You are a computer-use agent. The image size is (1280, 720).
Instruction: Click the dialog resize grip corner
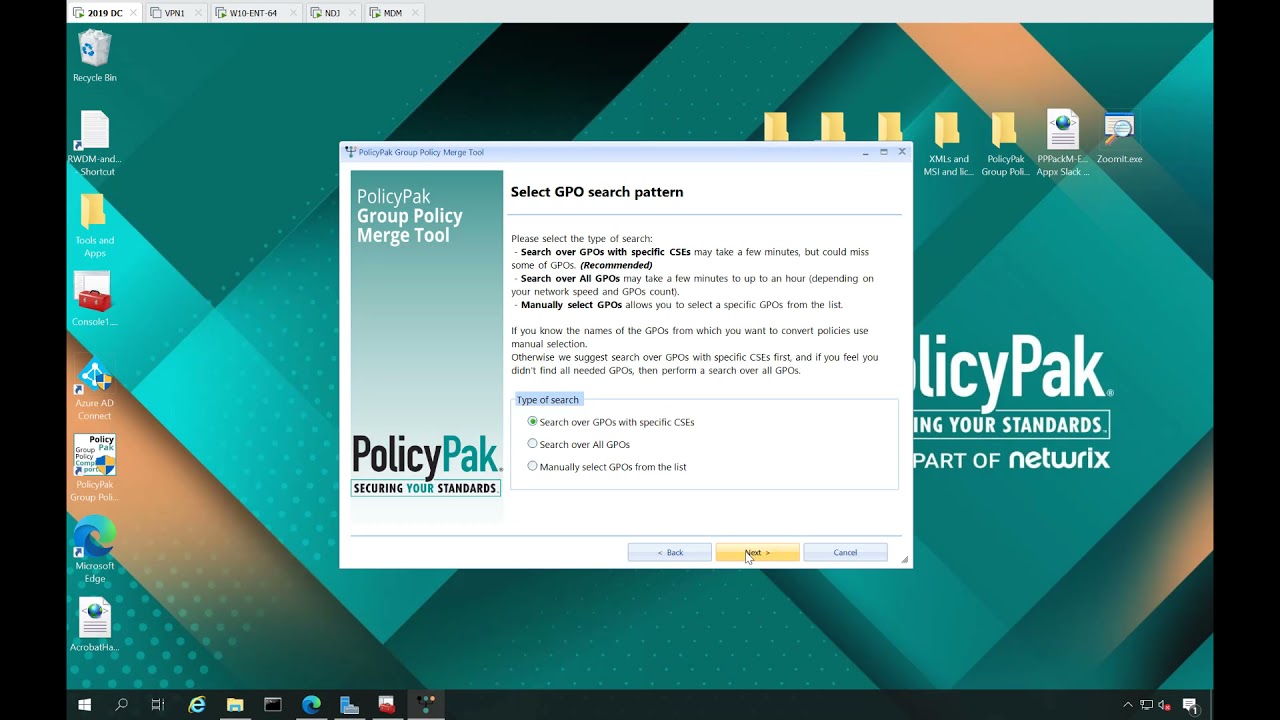coord(906,561)
